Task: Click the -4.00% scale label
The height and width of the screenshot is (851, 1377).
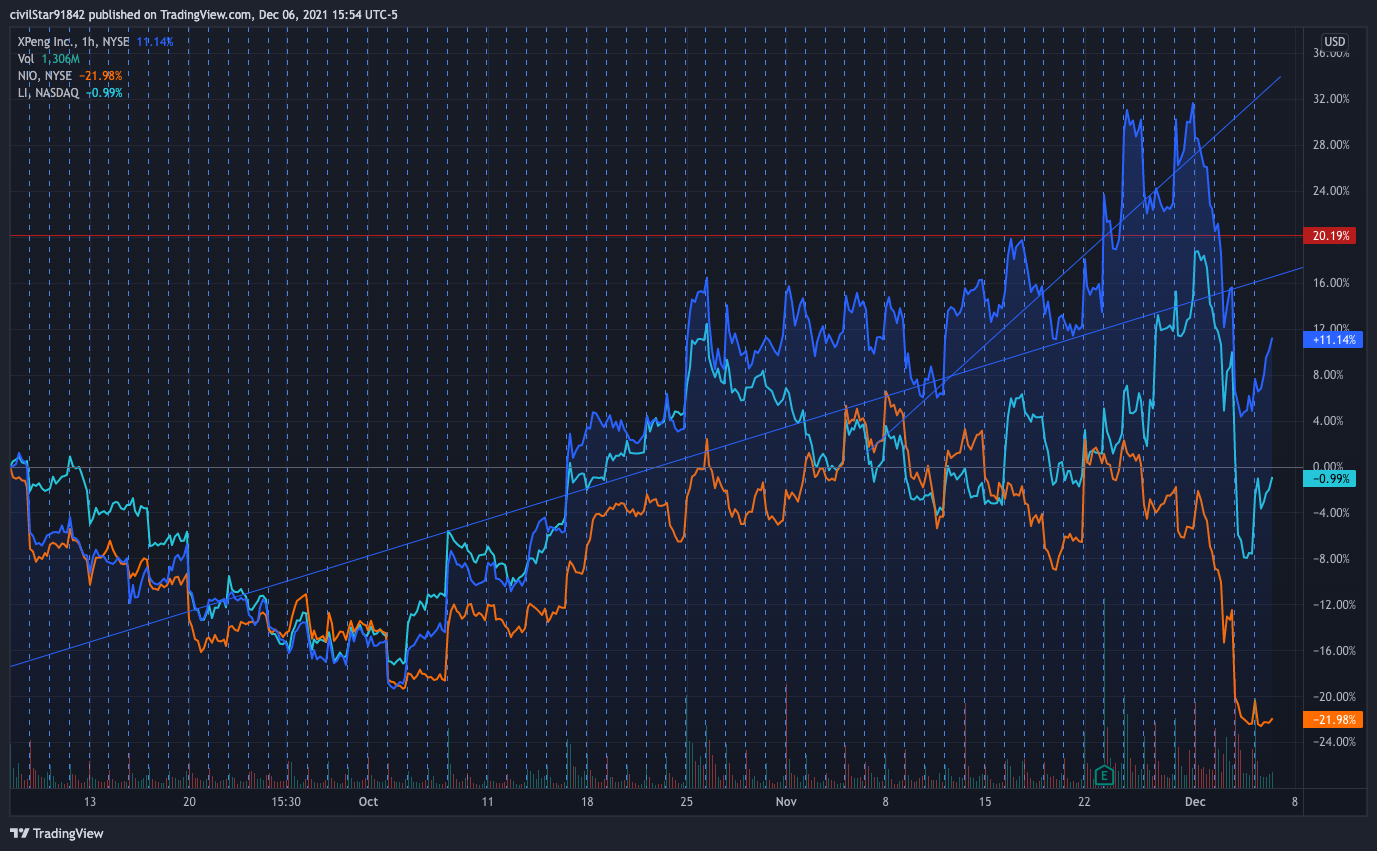Action: tap(1333, 513)
